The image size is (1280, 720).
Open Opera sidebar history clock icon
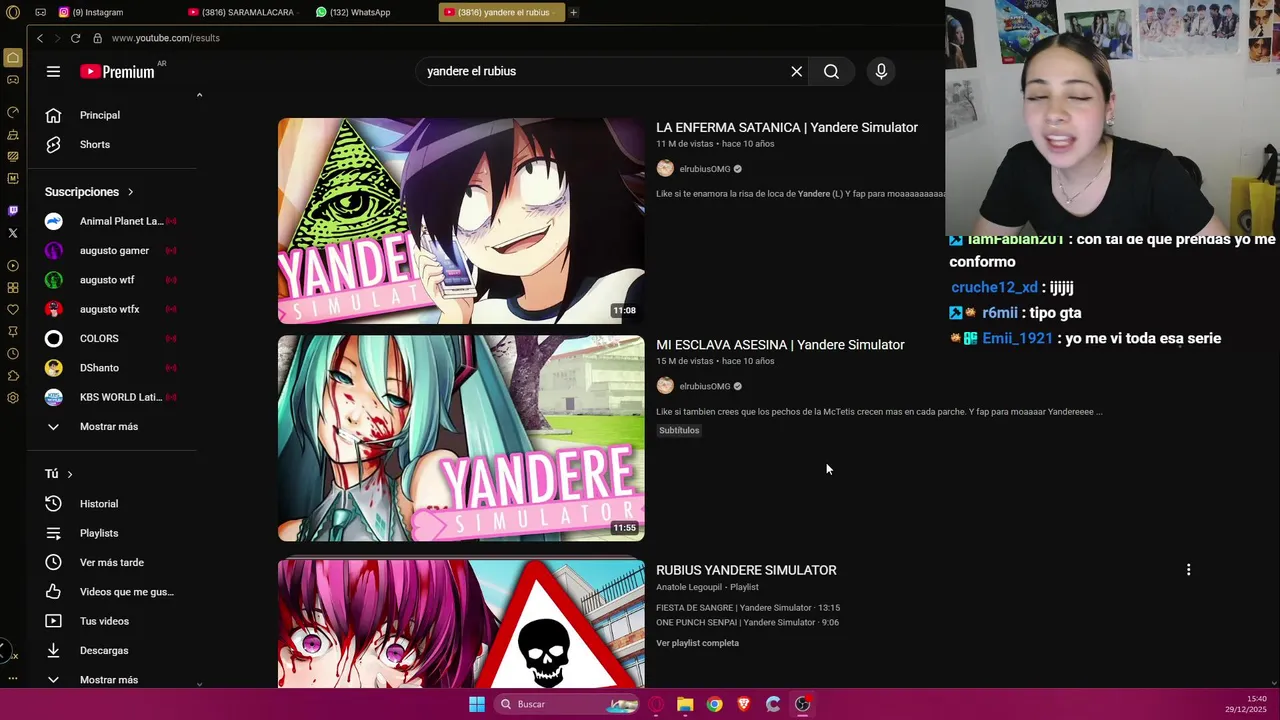(13, 354)
